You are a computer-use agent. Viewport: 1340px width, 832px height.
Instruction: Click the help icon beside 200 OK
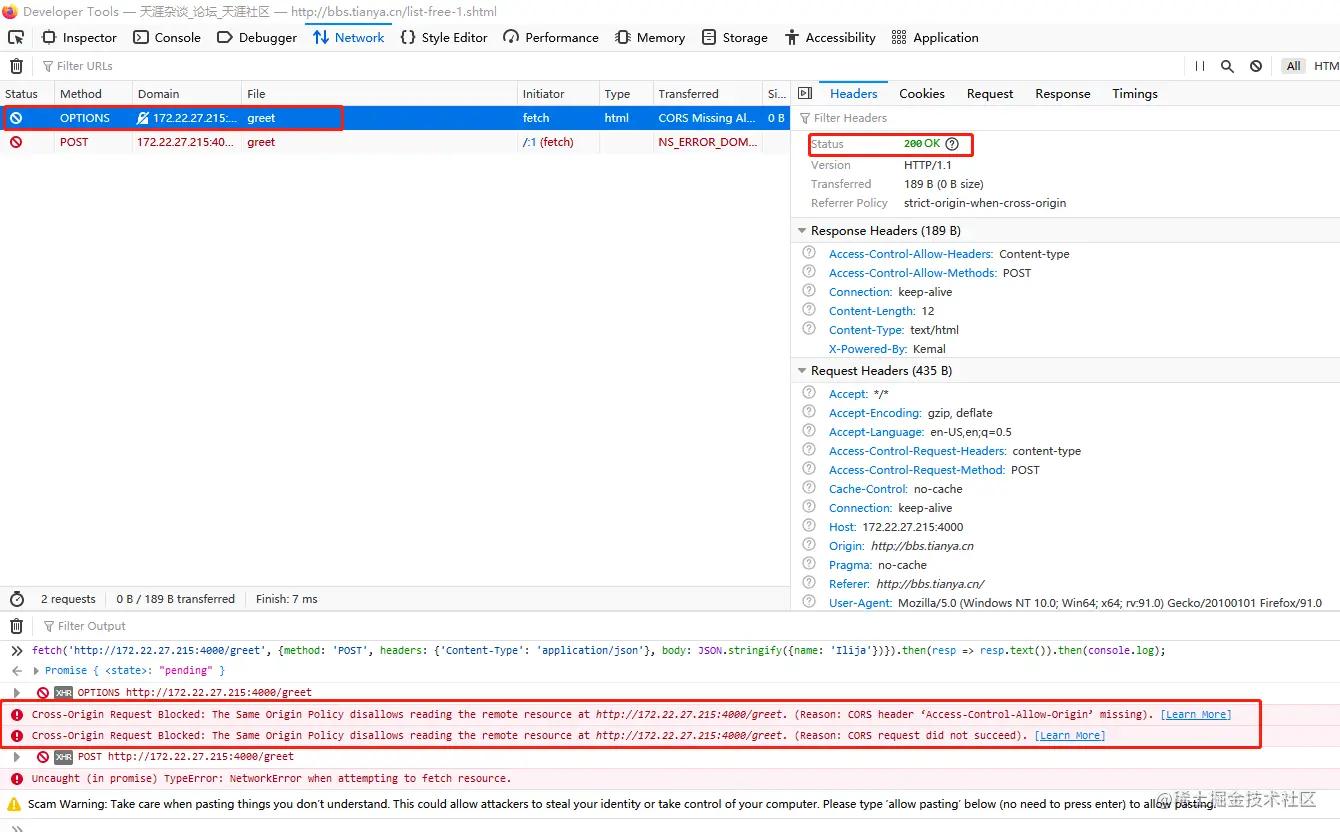pyautogui.click(x=952, y=144)
